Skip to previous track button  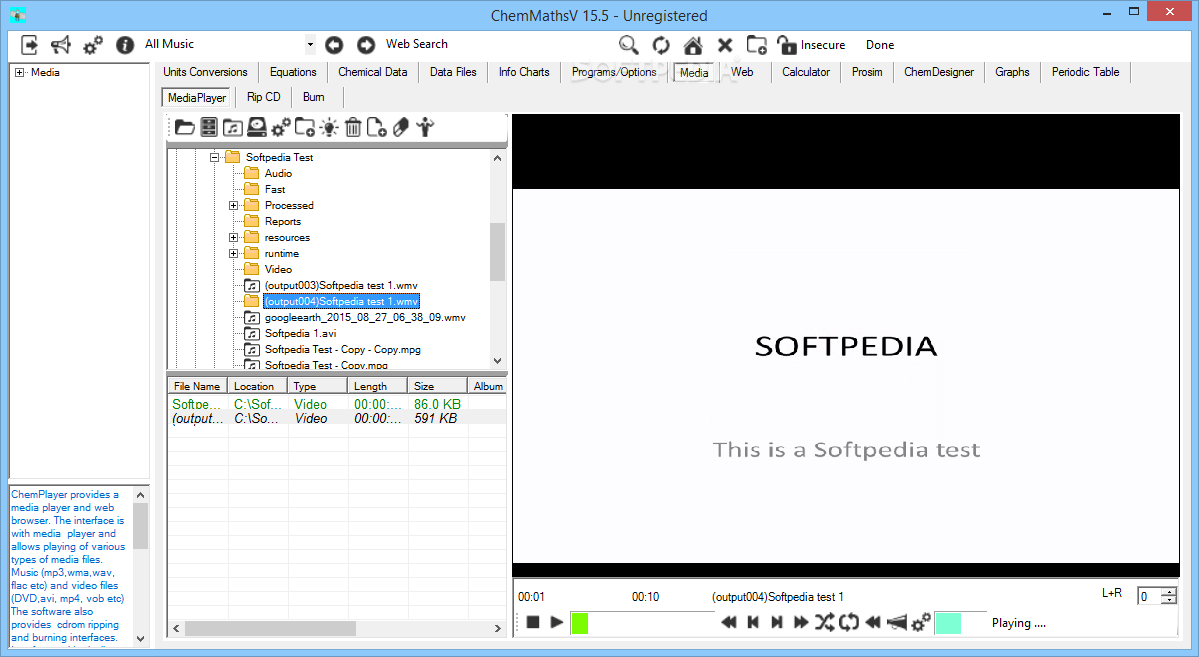pyautogui.click(x=753, y=623)
